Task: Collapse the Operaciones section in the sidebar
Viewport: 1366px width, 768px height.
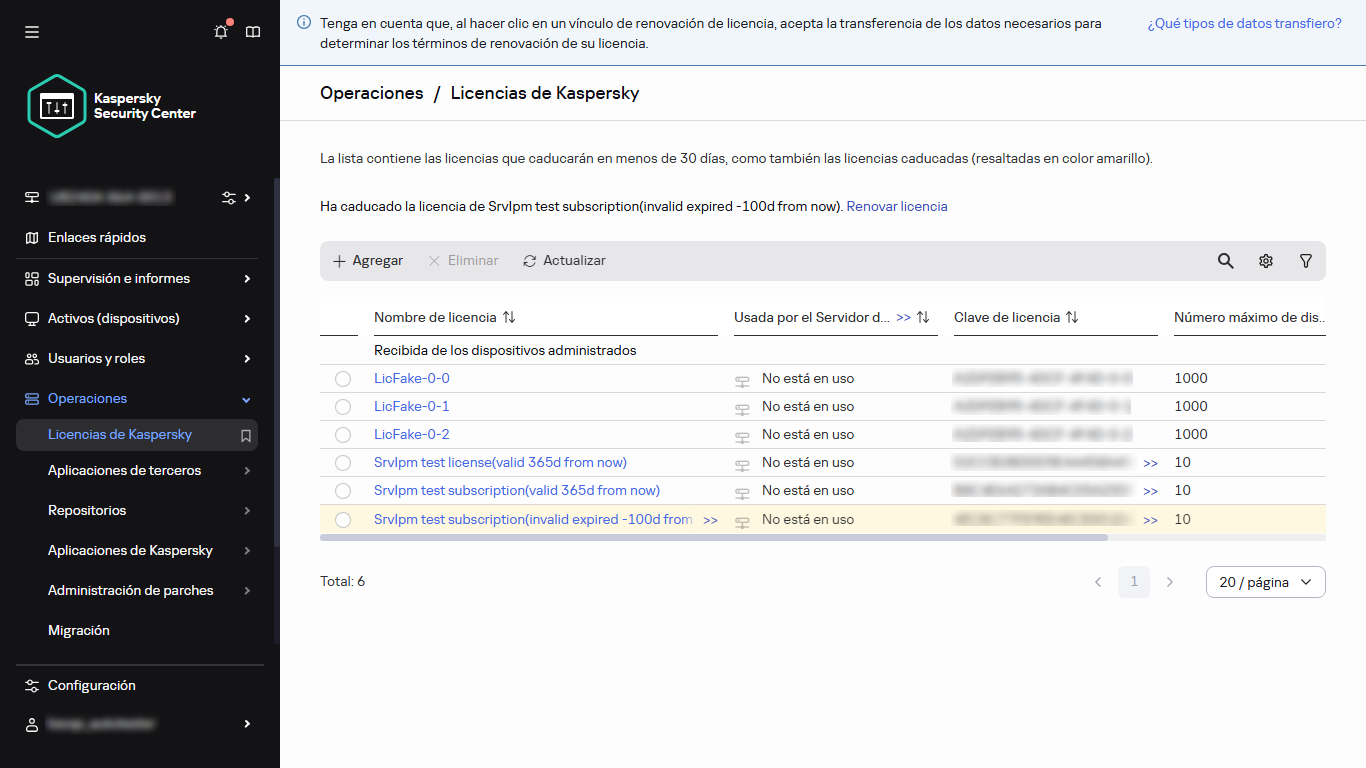Action: tap(245, 398)
